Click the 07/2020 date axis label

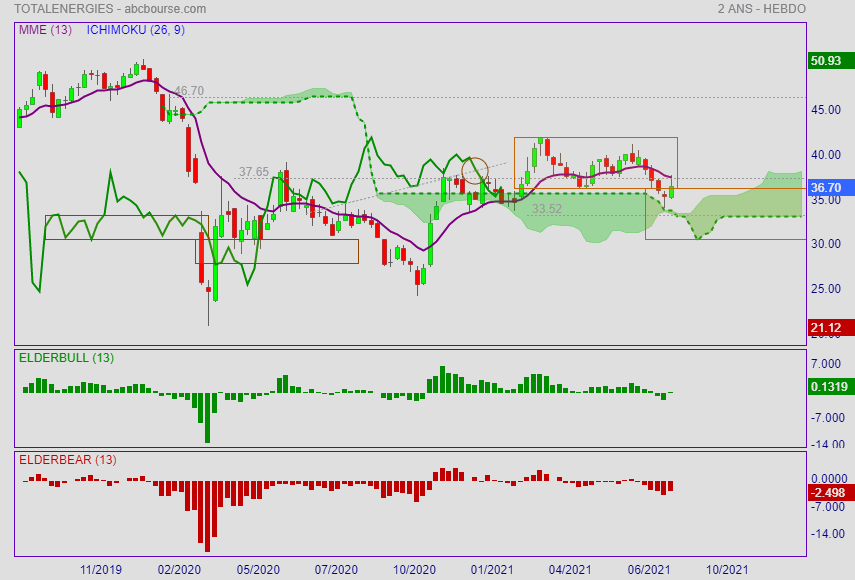pos(336,570)
